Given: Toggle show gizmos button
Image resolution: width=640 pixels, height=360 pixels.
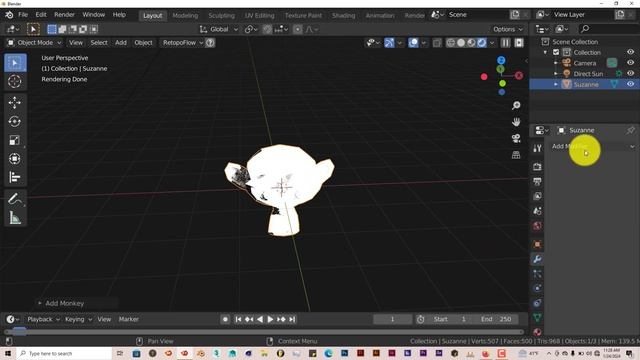Looking at the screenshot, I should [389, 42].
